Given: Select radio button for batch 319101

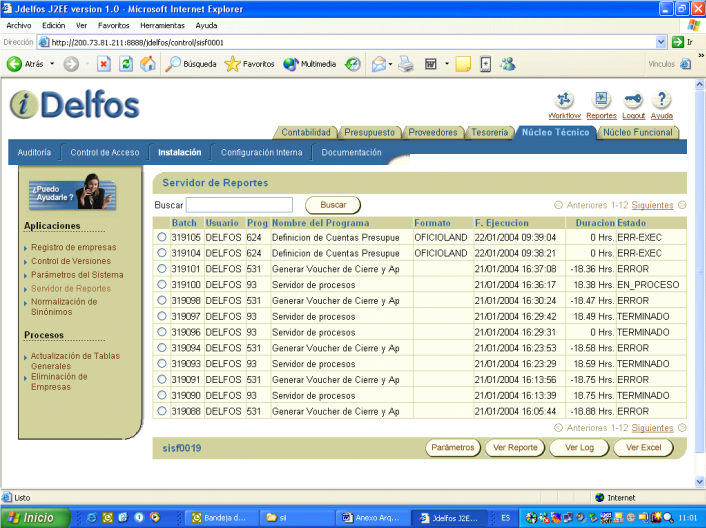Looking at the screenshot, I should pos(162,268).
